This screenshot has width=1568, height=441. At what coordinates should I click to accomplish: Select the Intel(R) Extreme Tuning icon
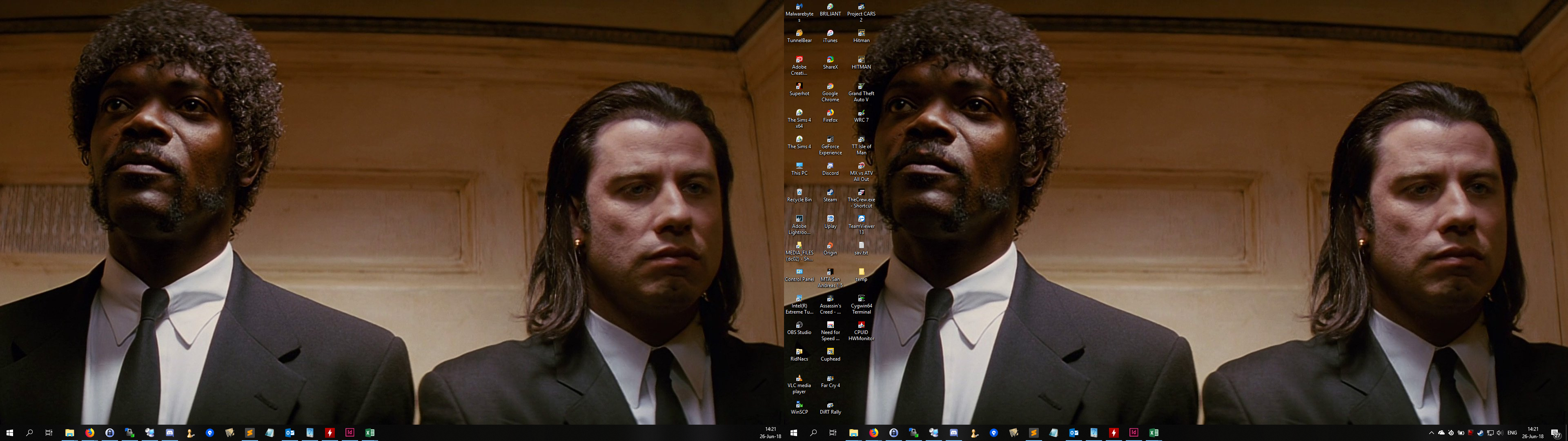coord(799,305)
